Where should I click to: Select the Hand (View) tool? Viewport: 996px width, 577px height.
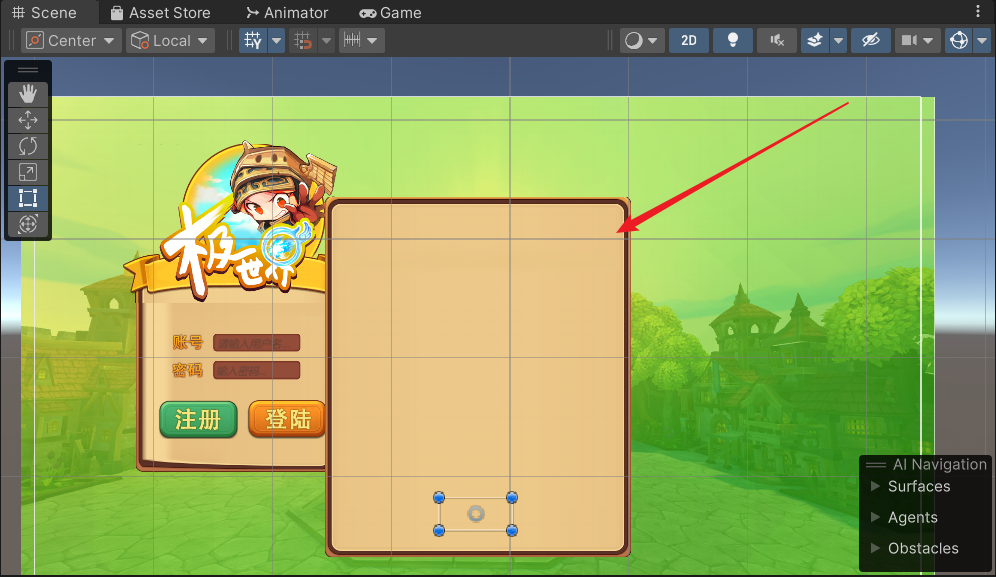click(x=28, y=94)
